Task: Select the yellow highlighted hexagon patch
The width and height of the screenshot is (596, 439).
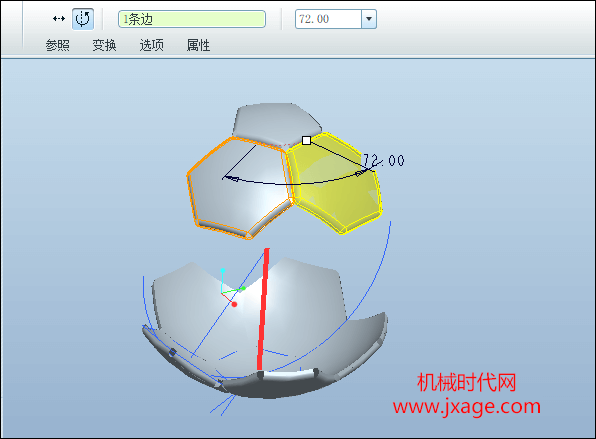Action: 334,184
